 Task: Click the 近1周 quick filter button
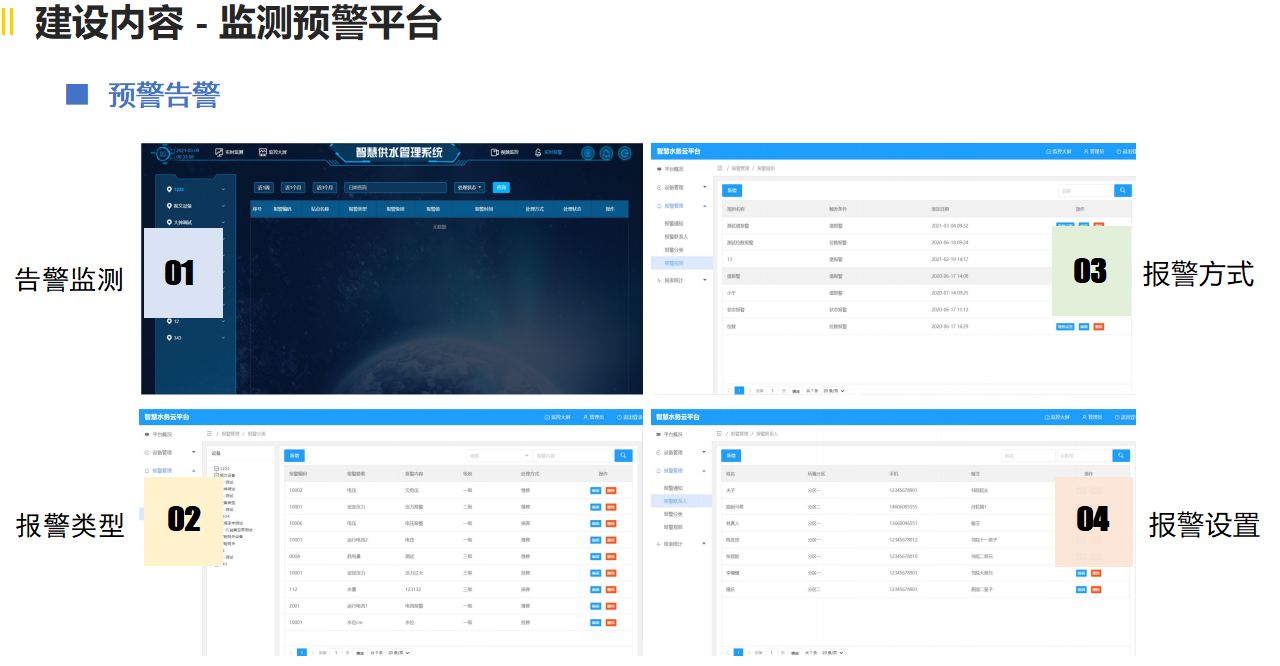point(264,187)
